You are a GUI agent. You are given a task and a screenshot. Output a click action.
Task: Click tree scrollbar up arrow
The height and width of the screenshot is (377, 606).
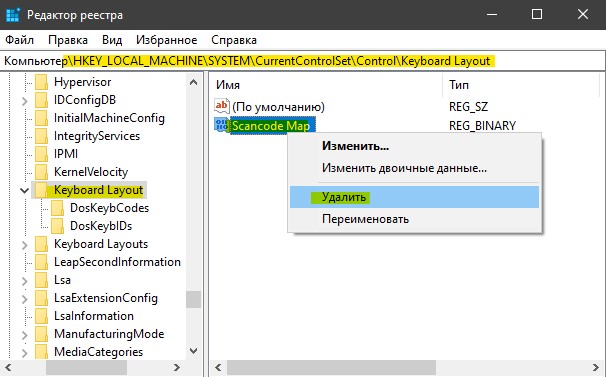[194, 82]
